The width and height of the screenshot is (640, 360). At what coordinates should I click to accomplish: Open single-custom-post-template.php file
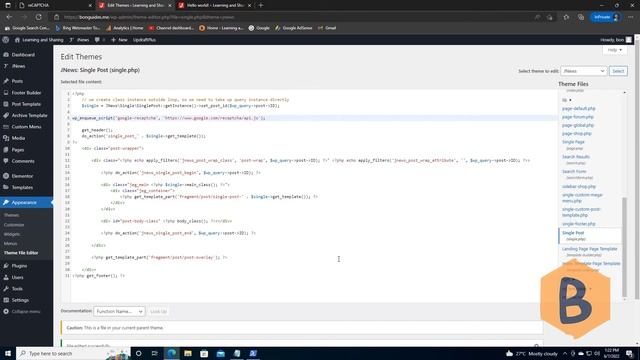pos(581,212)
